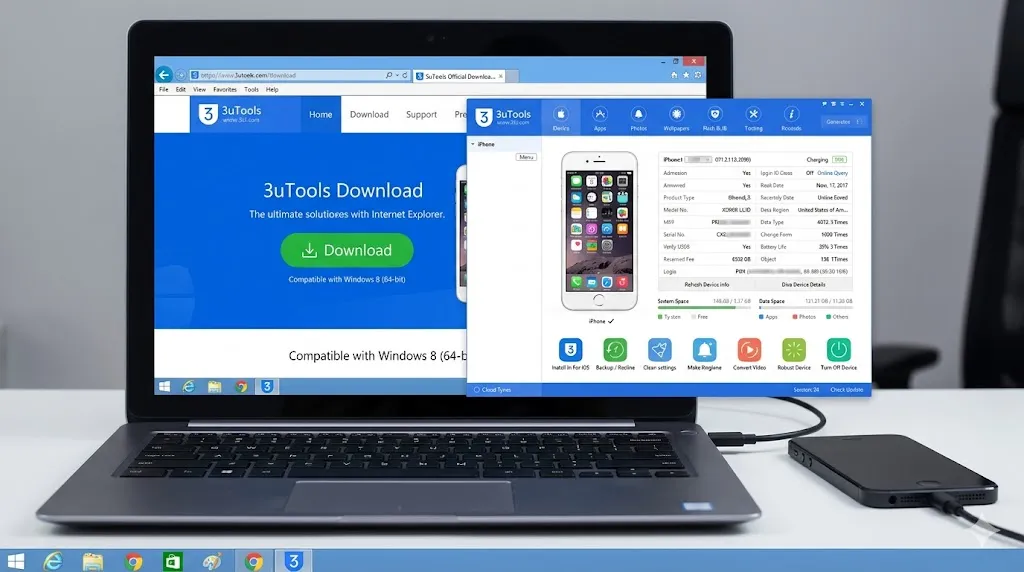Click the search magnifier in address bar
This screenshot has width=1024, height=572.
tap(389, 75)
